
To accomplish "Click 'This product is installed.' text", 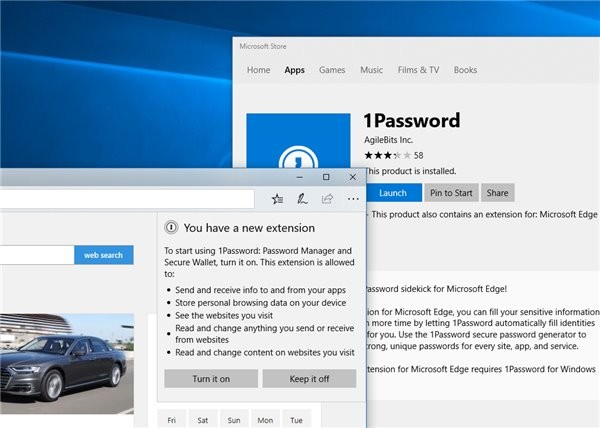I will 411,171.
